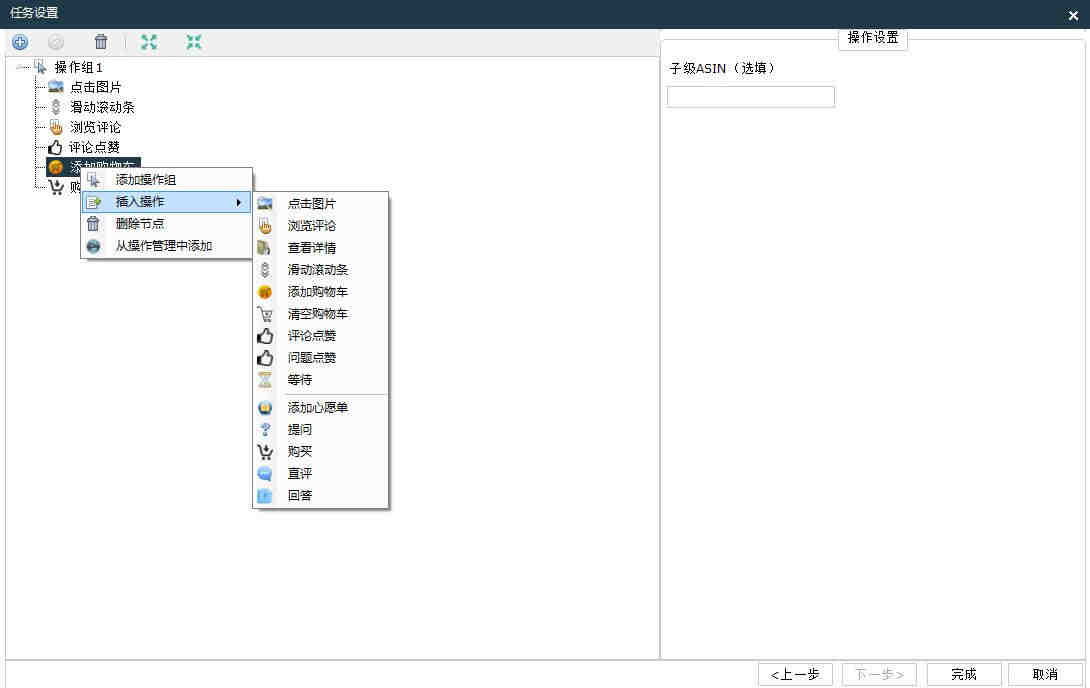Click the green expand-all arrows icon
Screen dimensions: 1090x688
(149, 42)
